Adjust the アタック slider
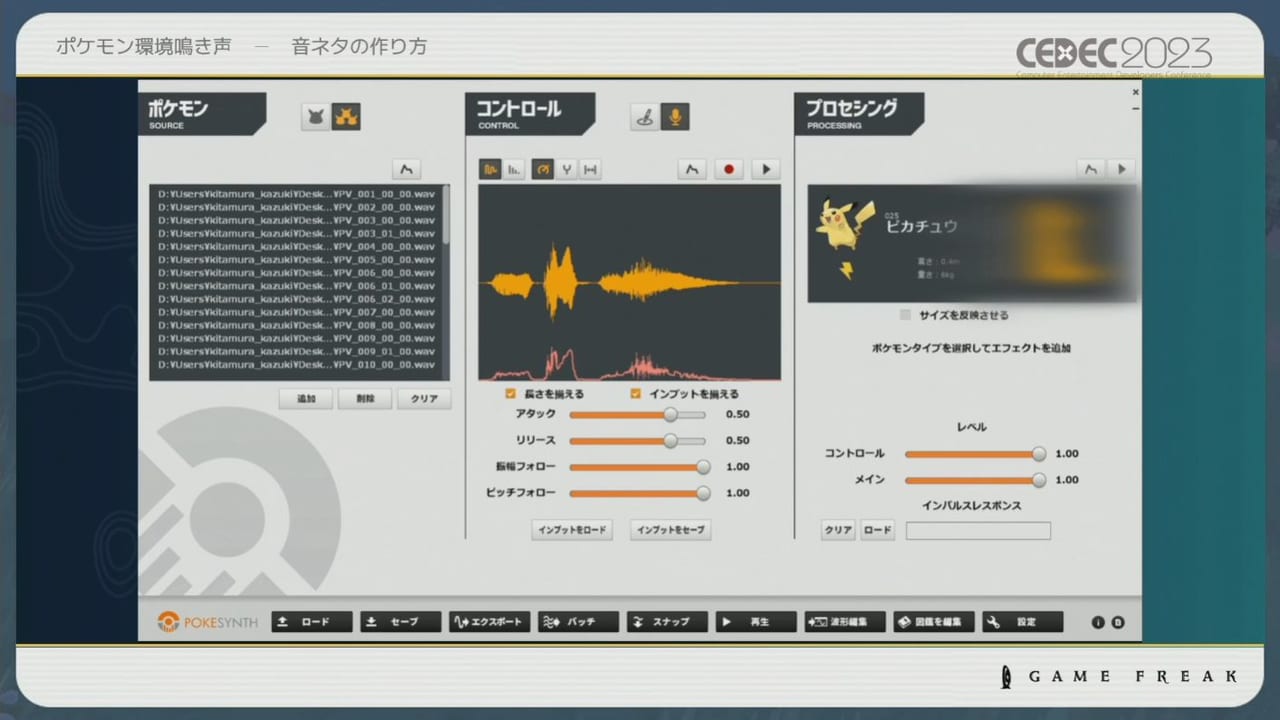Viewport: 1280px width, 720px height. tap(637, 414)
